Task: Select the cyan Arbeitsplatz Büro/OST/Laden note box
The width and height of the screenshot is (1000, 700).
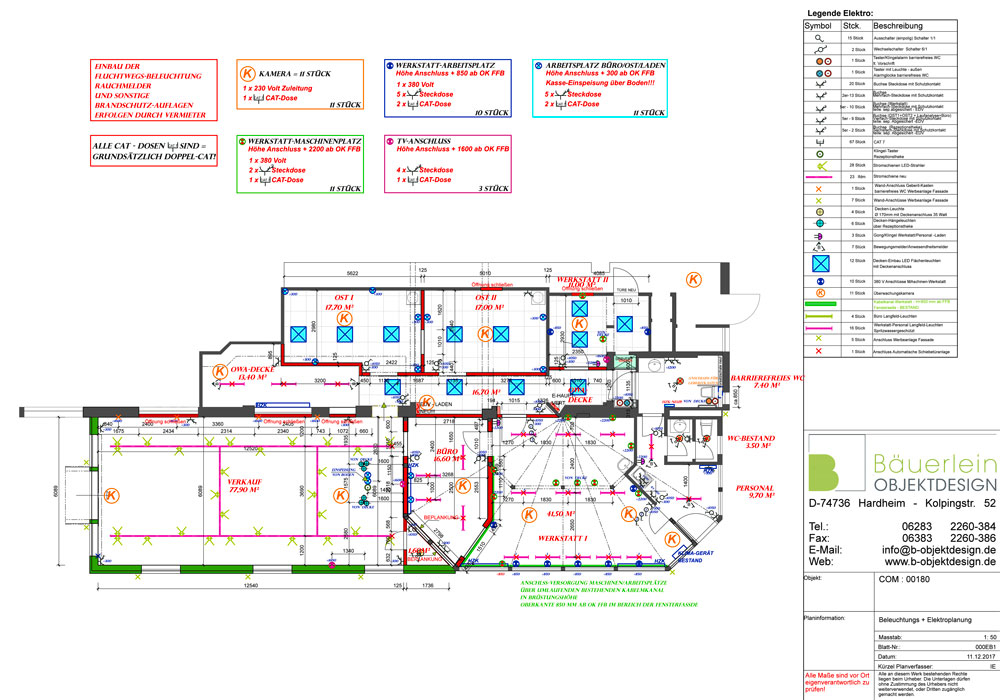Action: (600, 89)
